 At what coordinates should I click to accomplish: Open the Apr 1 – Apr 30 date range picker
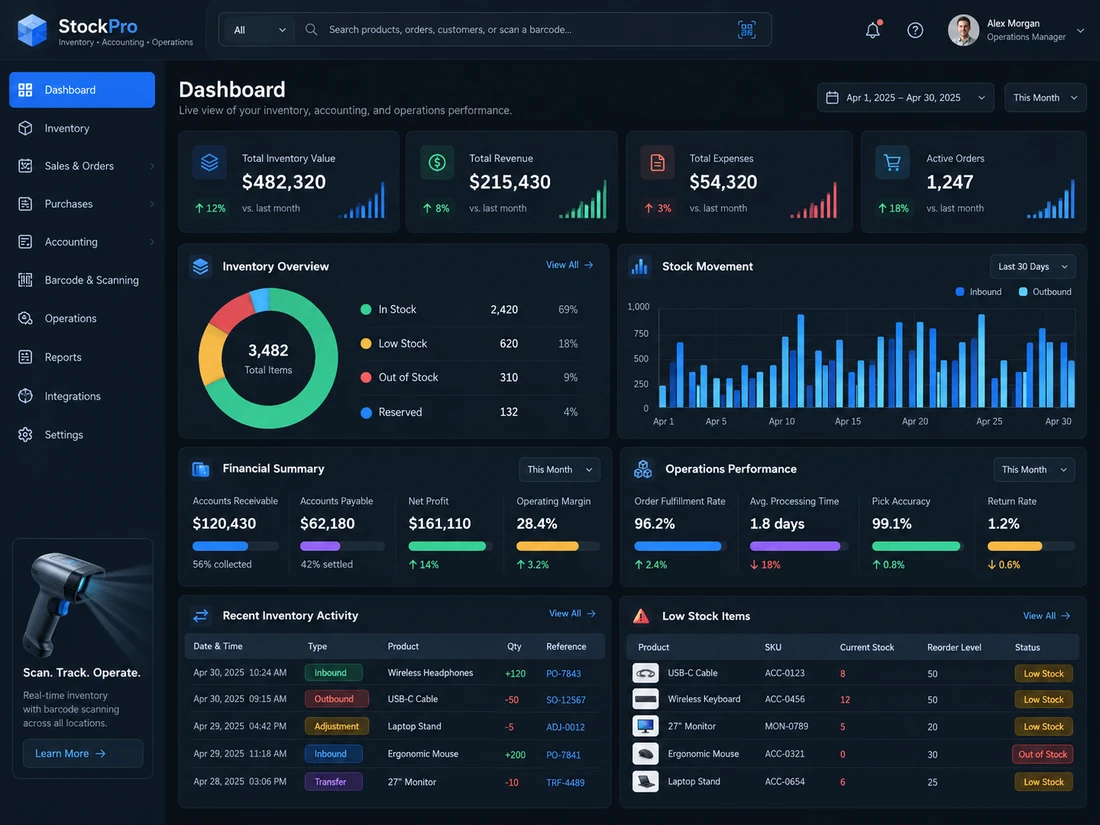click(906, 98)
